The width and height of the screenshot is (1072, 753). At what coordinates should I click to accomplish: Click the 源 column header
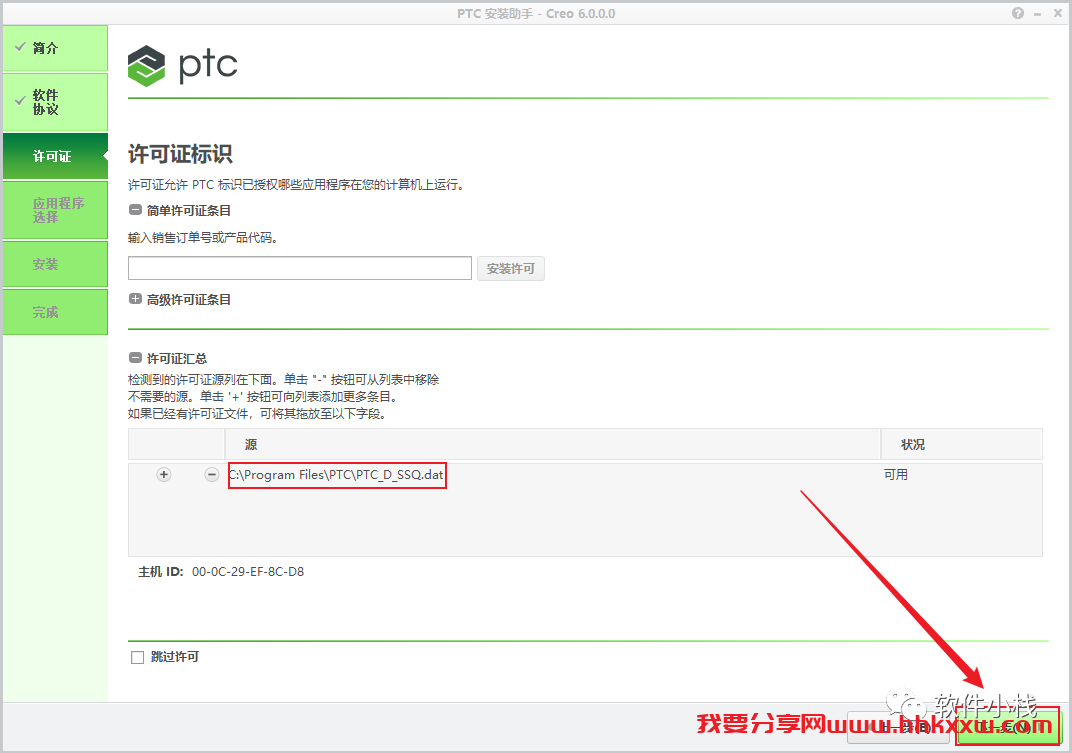(x=552, y=445)
